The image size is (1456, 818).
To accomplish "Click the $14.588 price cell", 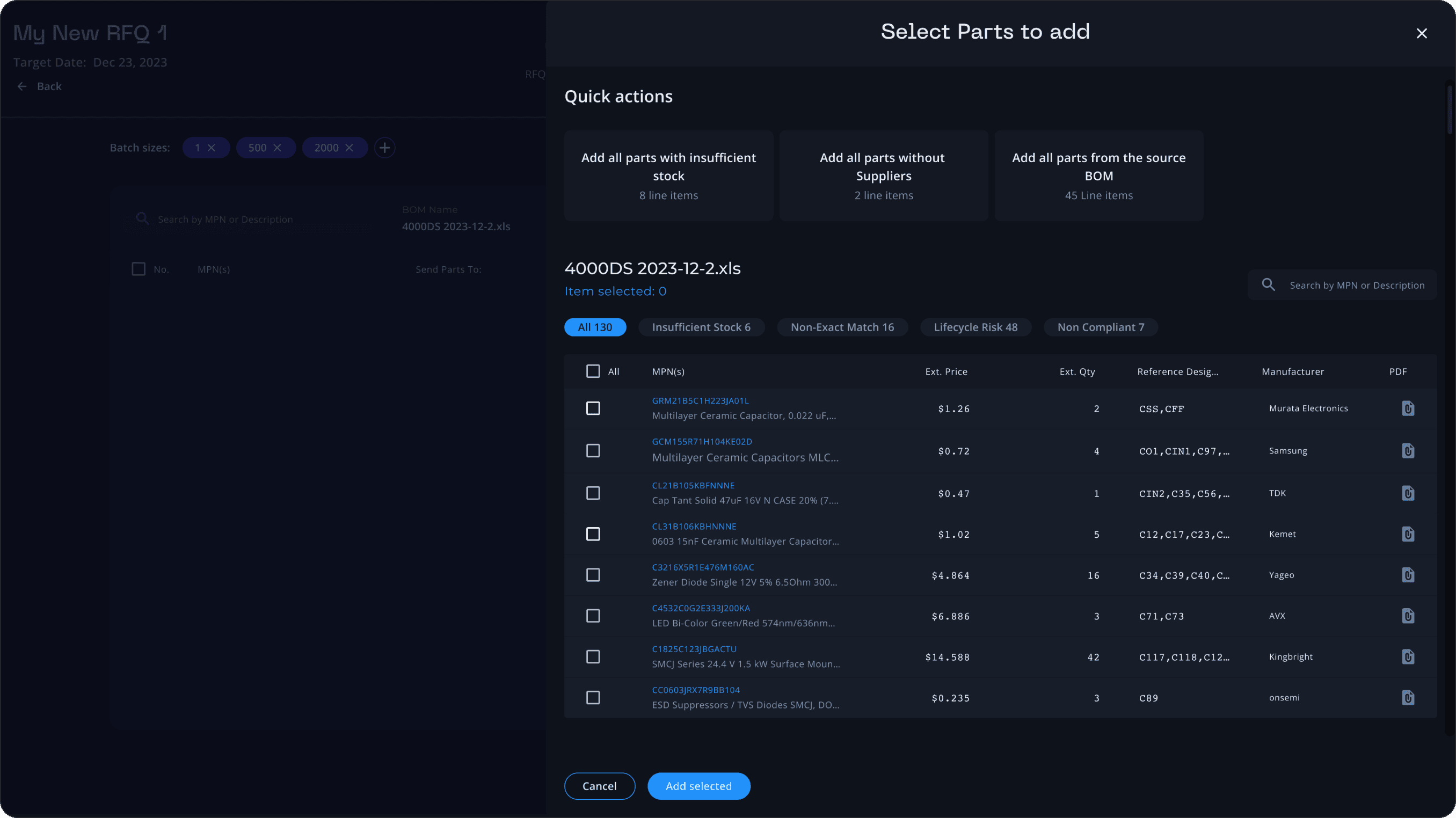I will pos(947,658).
